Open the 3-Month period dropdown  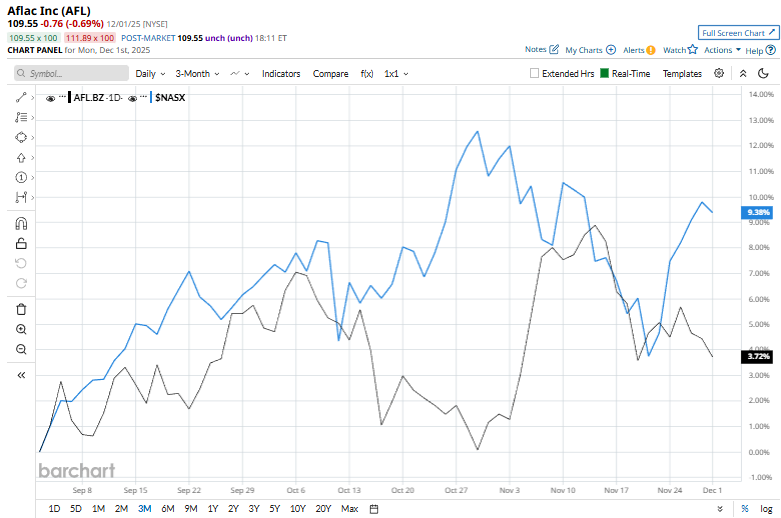point(197,74)
